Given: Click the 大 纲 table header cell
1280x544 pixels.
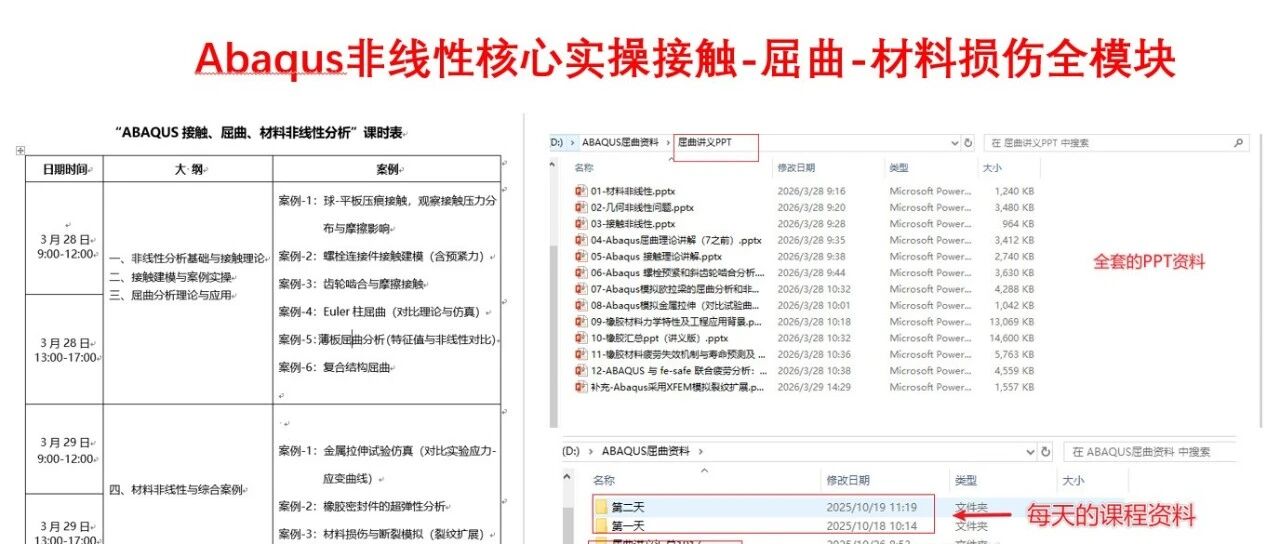Looking at the screenshot, I should click(188, 169).
